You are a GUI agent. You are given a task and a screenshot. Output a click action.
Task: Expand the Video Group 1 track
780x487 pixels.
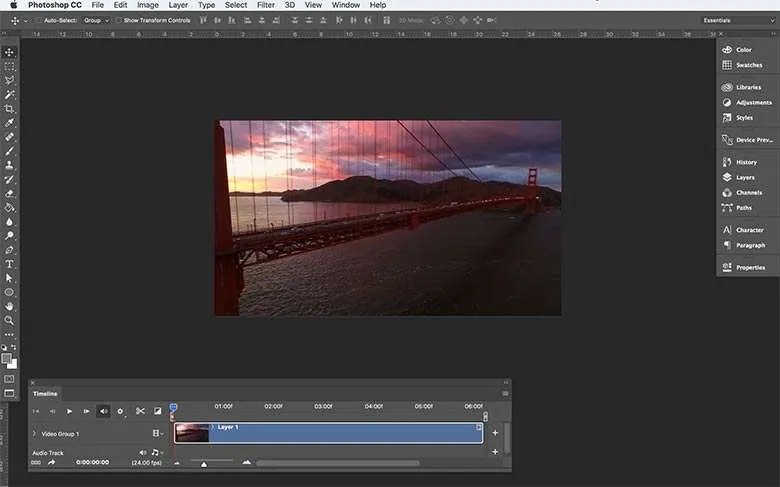34,434
